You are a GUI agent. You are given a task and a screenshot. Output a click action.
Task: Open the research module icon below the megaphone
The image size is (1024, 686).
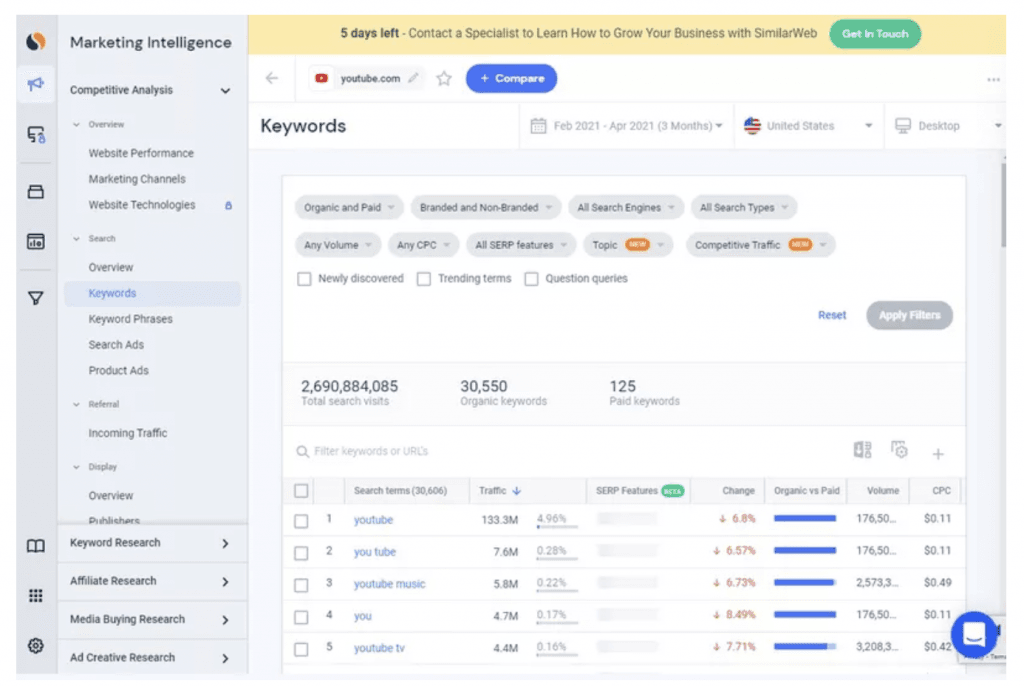point(36,135)
